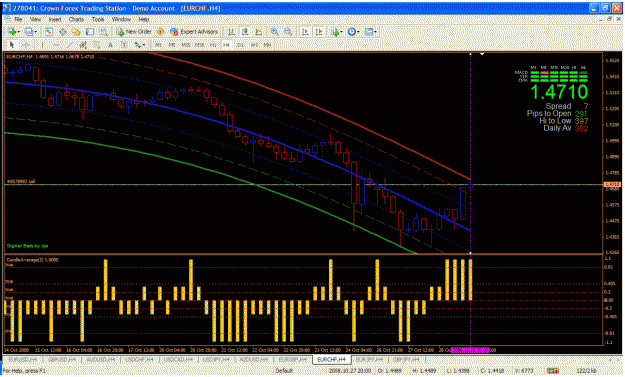Draw a vertical line
Viewport: 625px width, 377px height.
[x=42, y=45]
